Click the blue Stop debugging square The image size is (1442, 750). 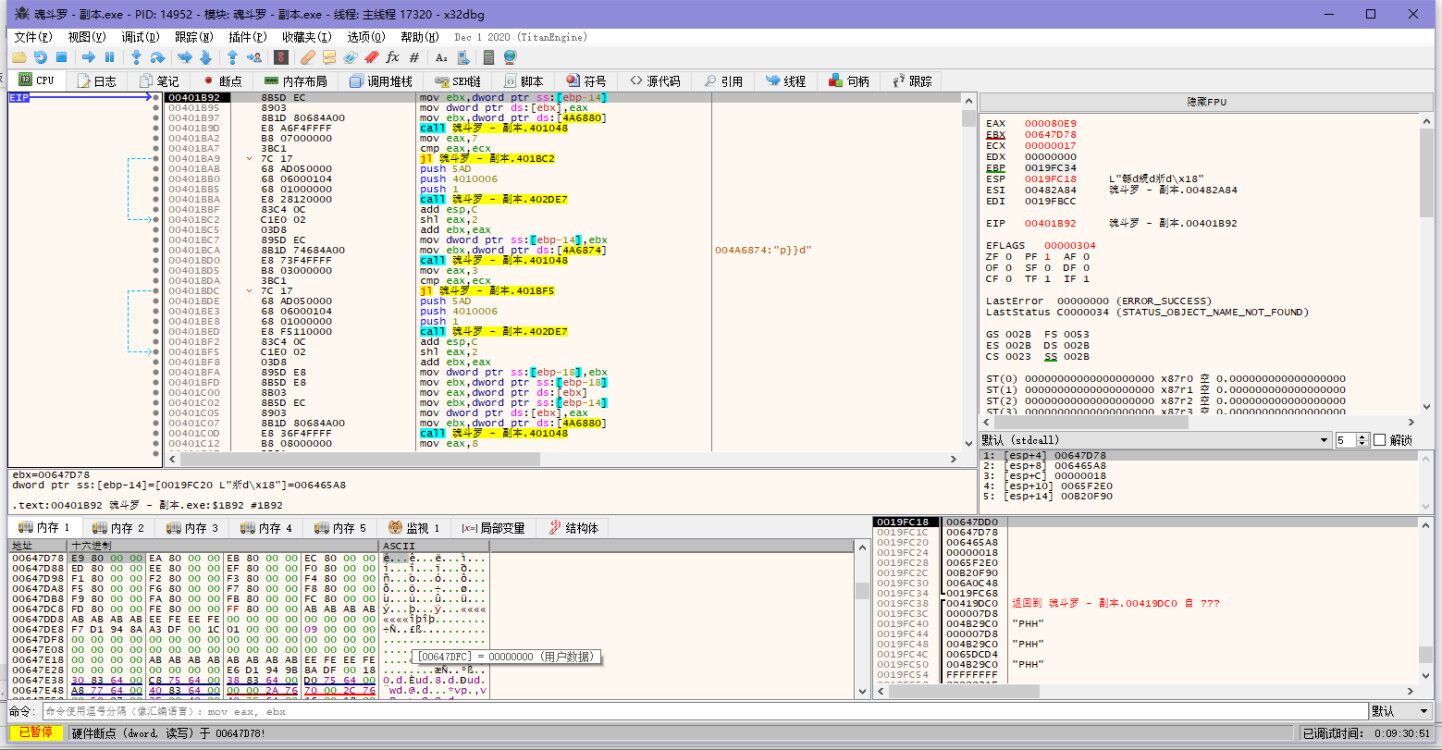[x=61, y=57]
